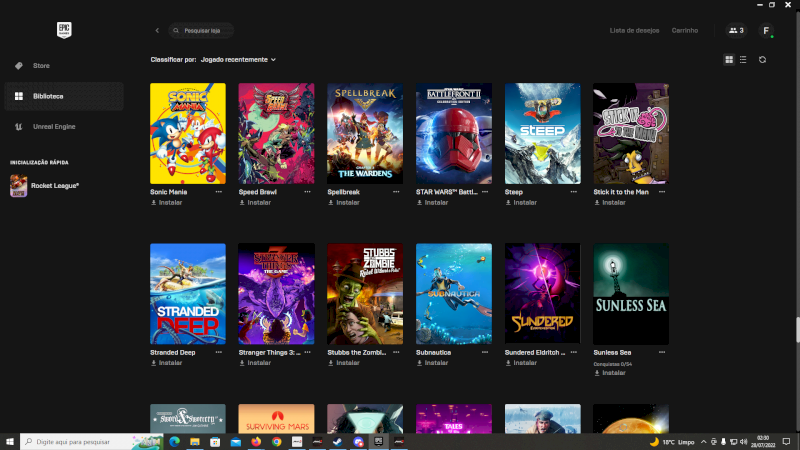Click the Unreal Engine sidebar icon

pos(19,127)
